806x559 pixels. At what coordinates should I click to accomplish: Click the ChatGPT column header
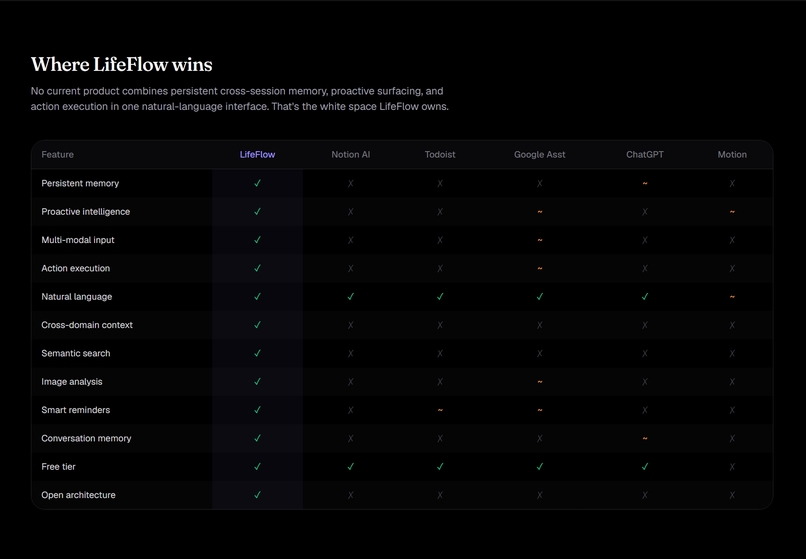[645, 154]
